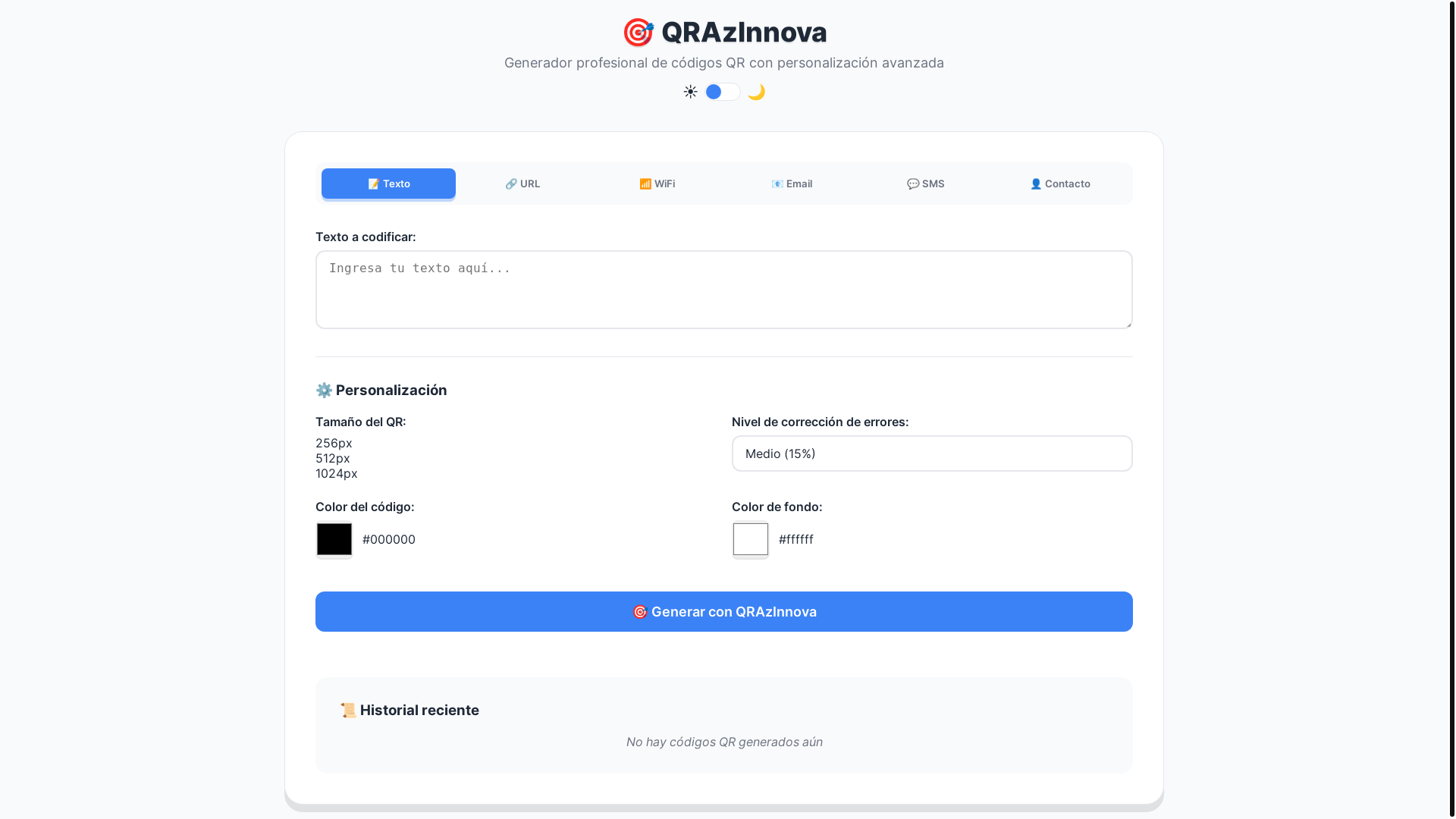Viewport: 1456px width, 819px height.
Task: Click 'No hay códigos QR generados aún' text
Action: pyautogui.click(x=724, y=742)
